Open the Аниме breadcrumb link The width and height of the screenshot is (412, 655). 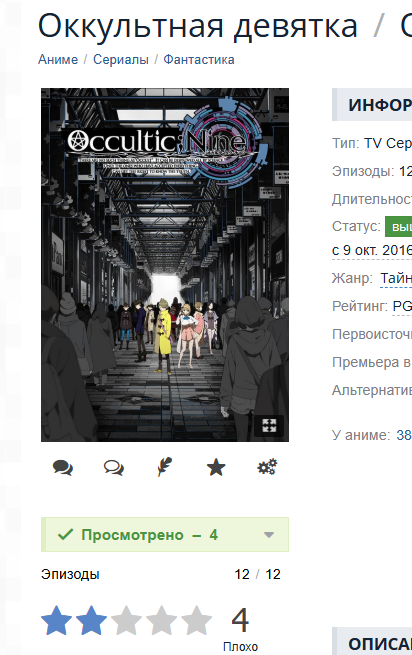[x=58, y=59]
